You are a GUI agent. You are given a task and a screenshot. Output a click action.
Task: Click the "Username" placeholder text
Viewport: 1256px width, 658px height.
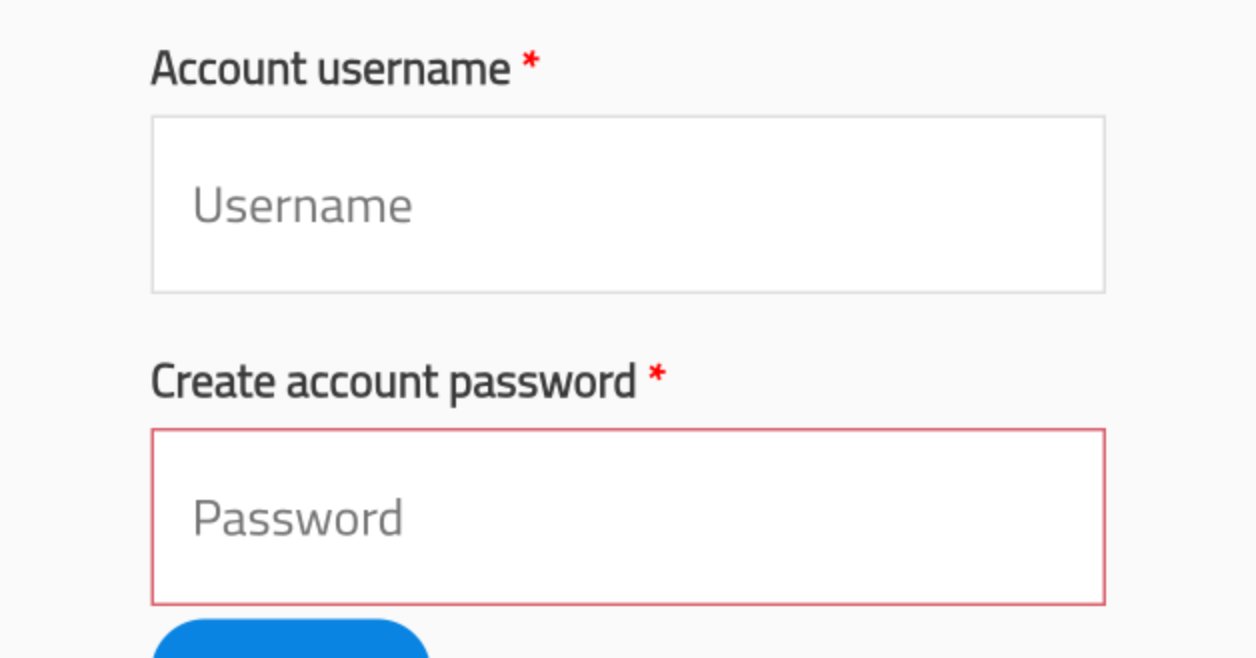click(x=302, y=206)
